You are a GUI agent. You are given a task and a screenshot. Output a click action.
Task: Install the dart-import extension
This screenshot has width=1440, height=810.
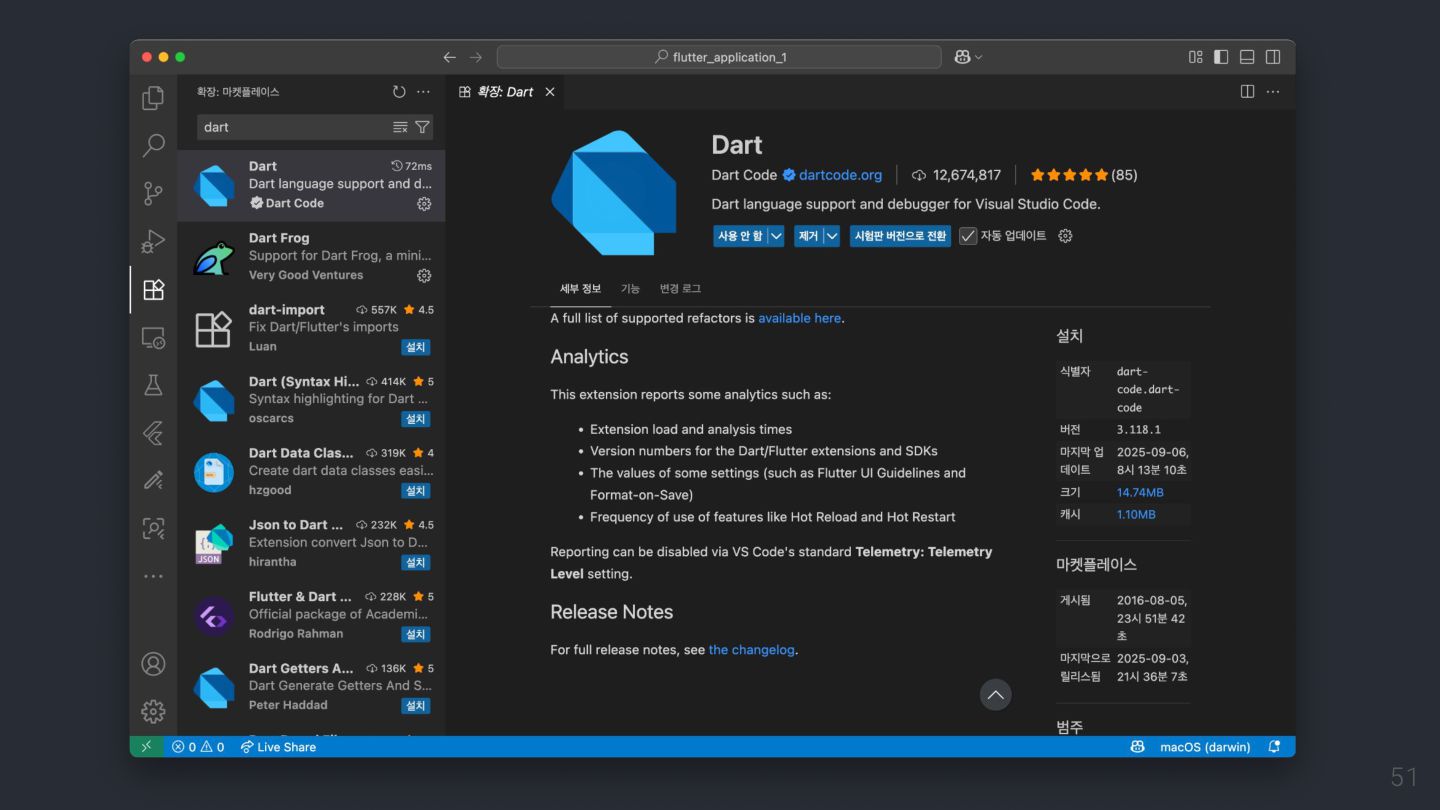pyautogui.click(x=416, y=347)
